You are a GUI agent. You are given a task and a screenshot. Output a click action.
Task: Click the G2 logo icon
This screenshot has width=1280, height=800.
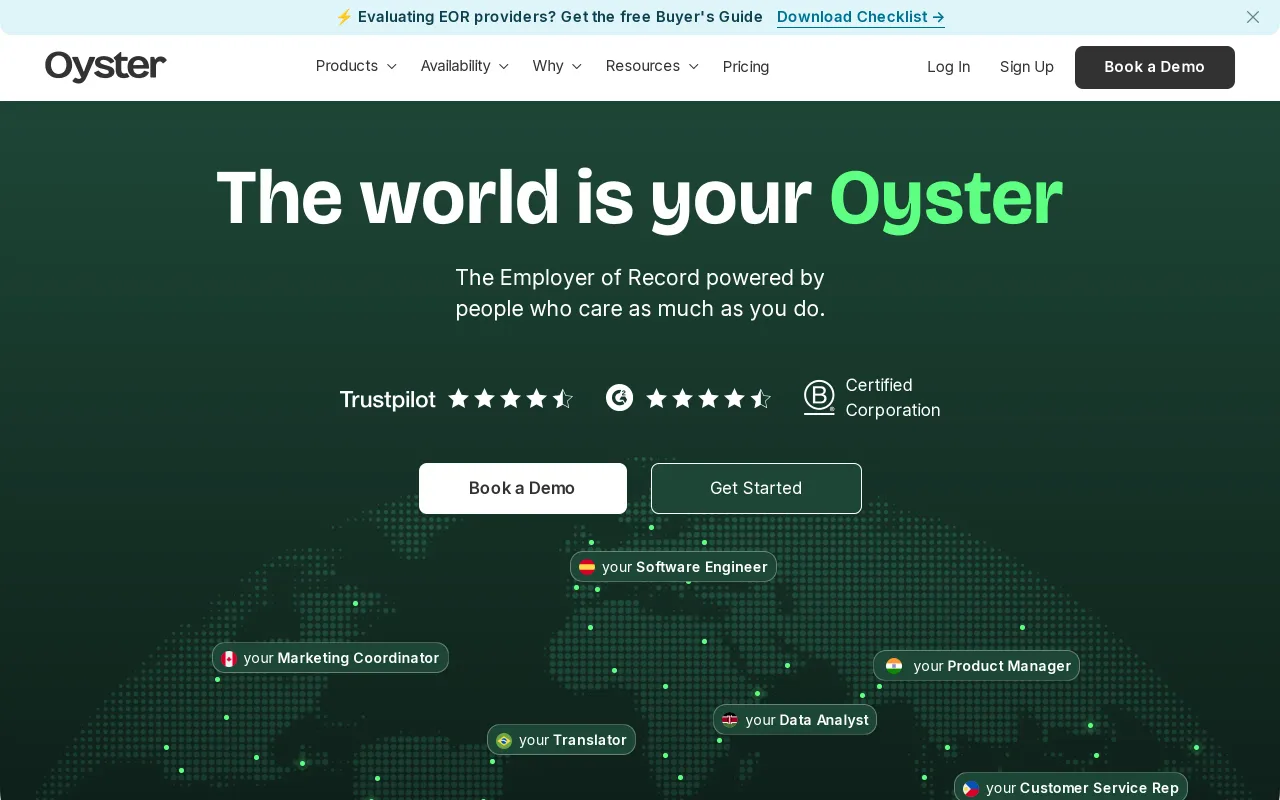tap(620, 398)
